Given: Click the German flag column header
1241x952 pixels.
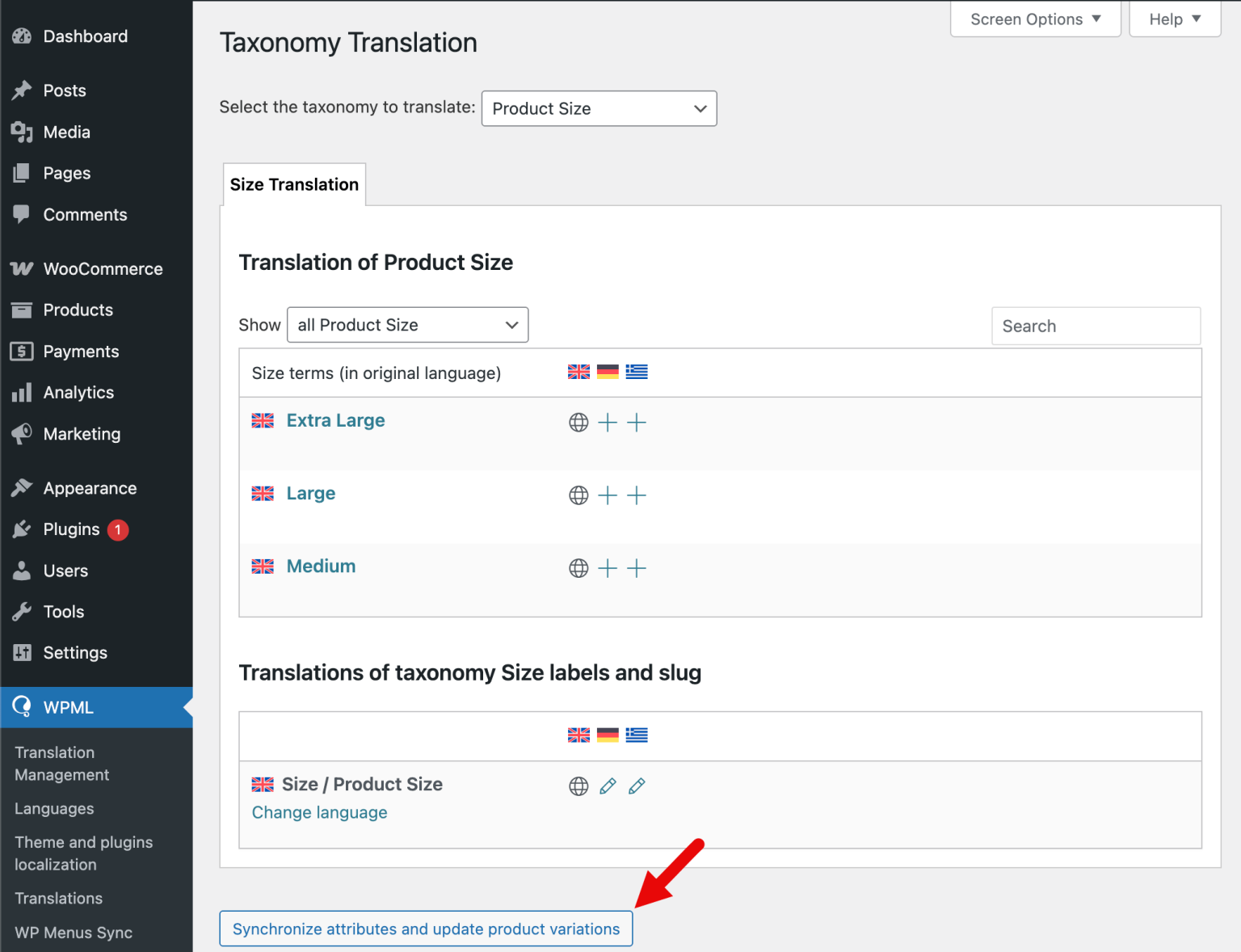Looking at the screenshot, I should 608,372.
